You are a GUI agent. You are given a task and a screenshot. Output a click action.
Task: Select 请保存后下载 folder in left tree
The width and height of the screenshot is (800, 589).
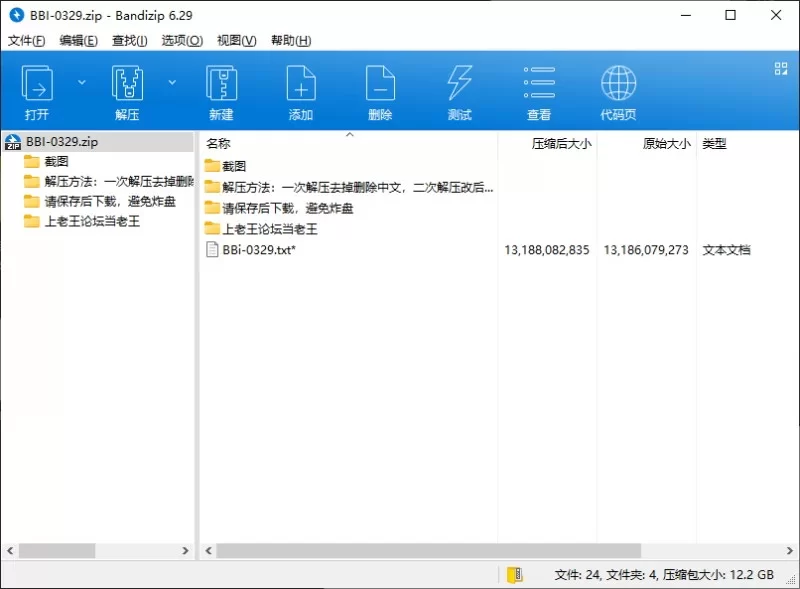[x=99, y=202]
